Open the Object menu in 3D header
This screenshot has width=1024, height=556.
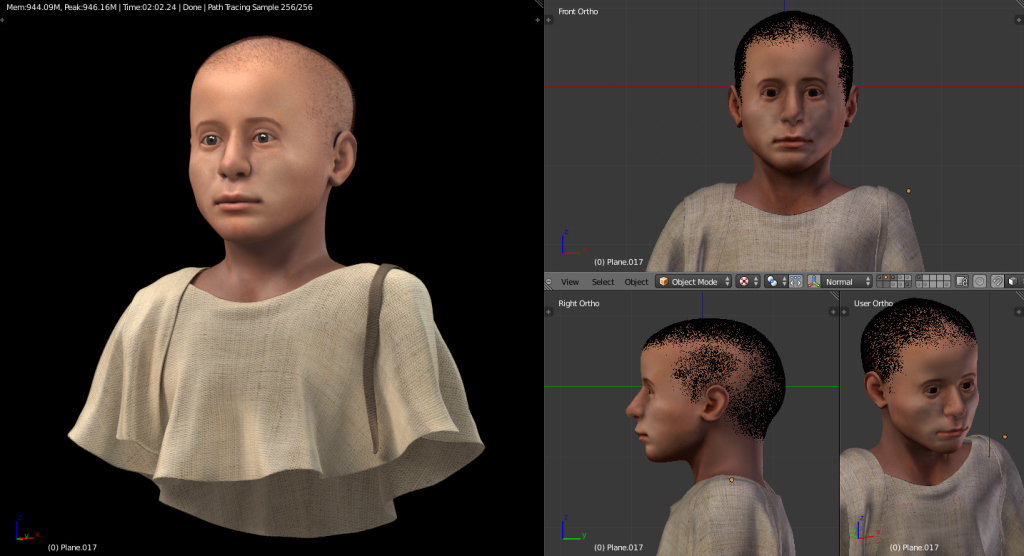pos(636,282)
